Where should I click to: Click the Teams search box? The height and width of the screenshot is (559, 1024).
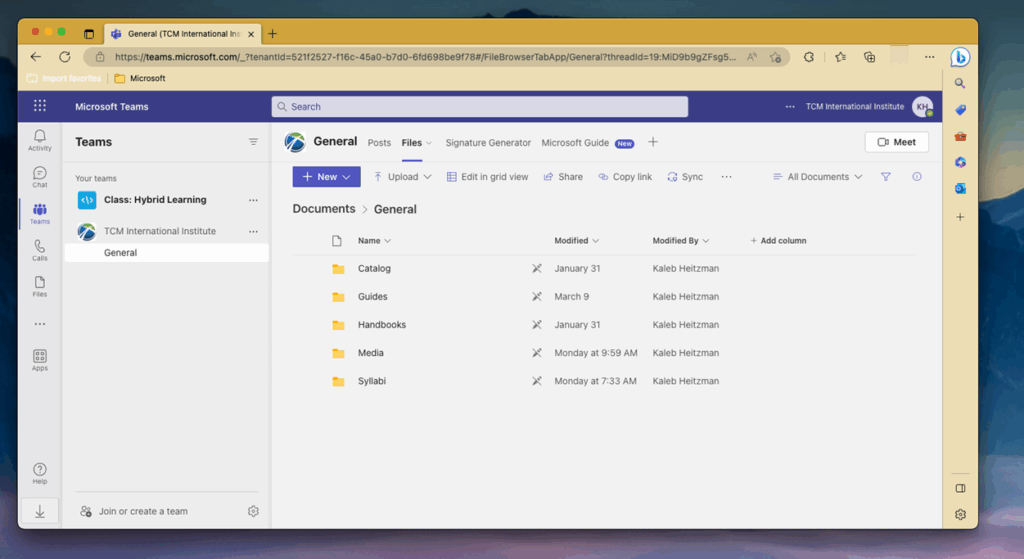point(480,106)
